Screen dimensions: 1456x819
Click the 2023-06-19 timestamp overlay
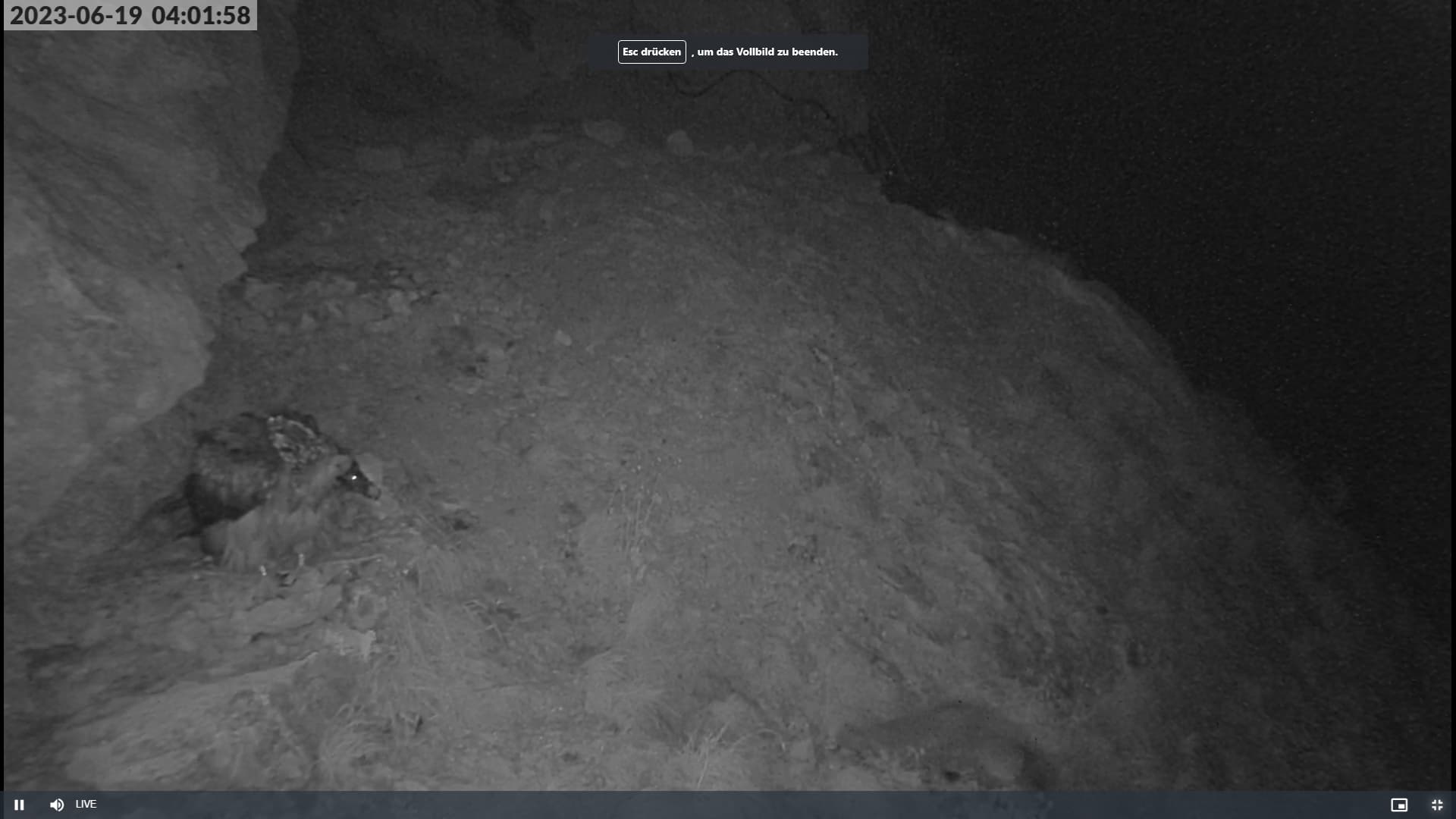pos(76,15)
